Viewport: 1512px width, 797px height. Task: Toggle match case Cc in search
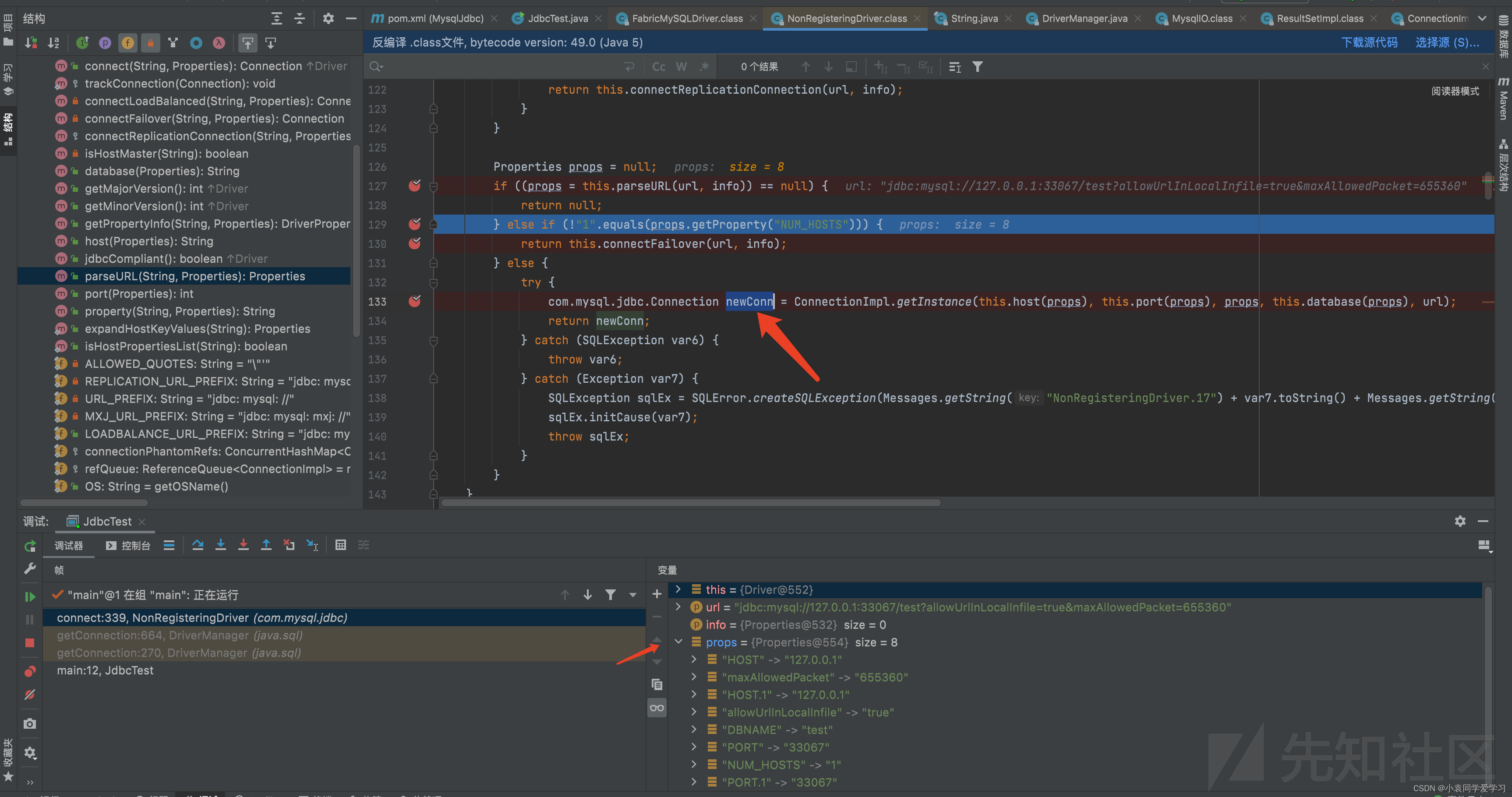pyautogui.click(x=659, y=67)
